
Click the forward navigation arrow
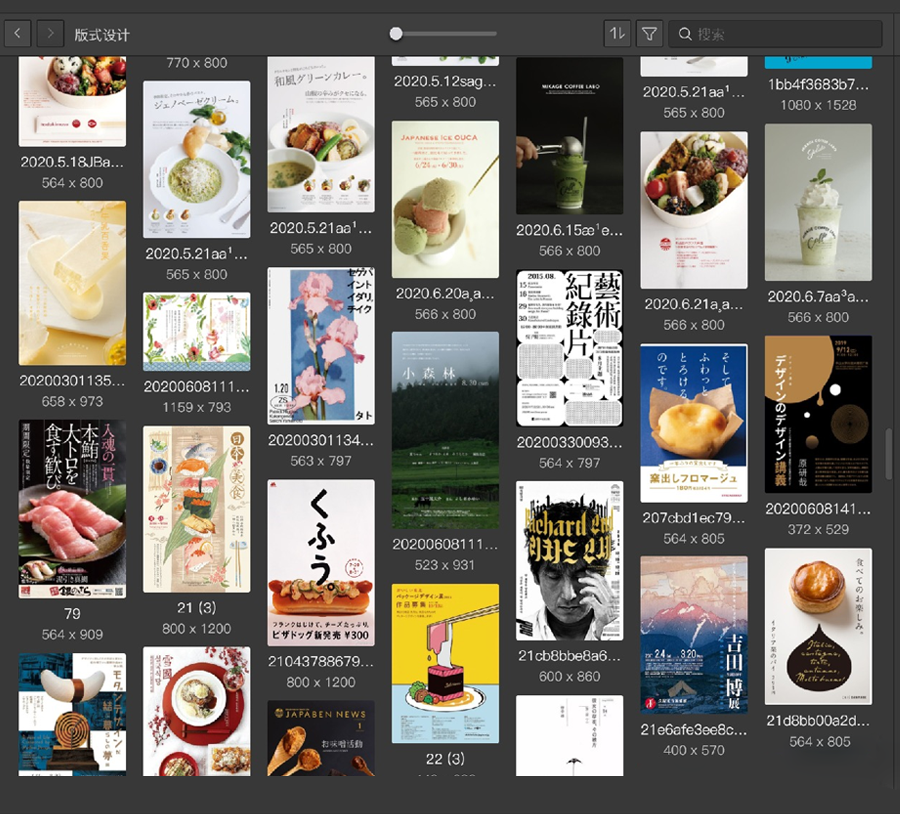pyautogui.click(x=50, y=34)
